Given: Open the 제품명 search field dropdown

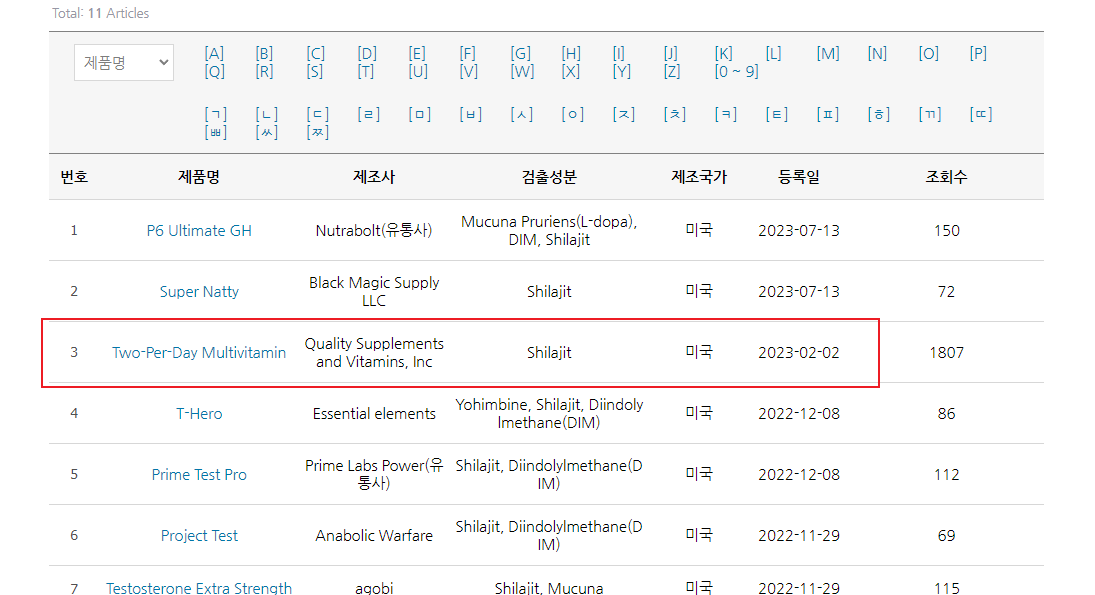Looking at the screenshot, I should [x=124, y=63].
